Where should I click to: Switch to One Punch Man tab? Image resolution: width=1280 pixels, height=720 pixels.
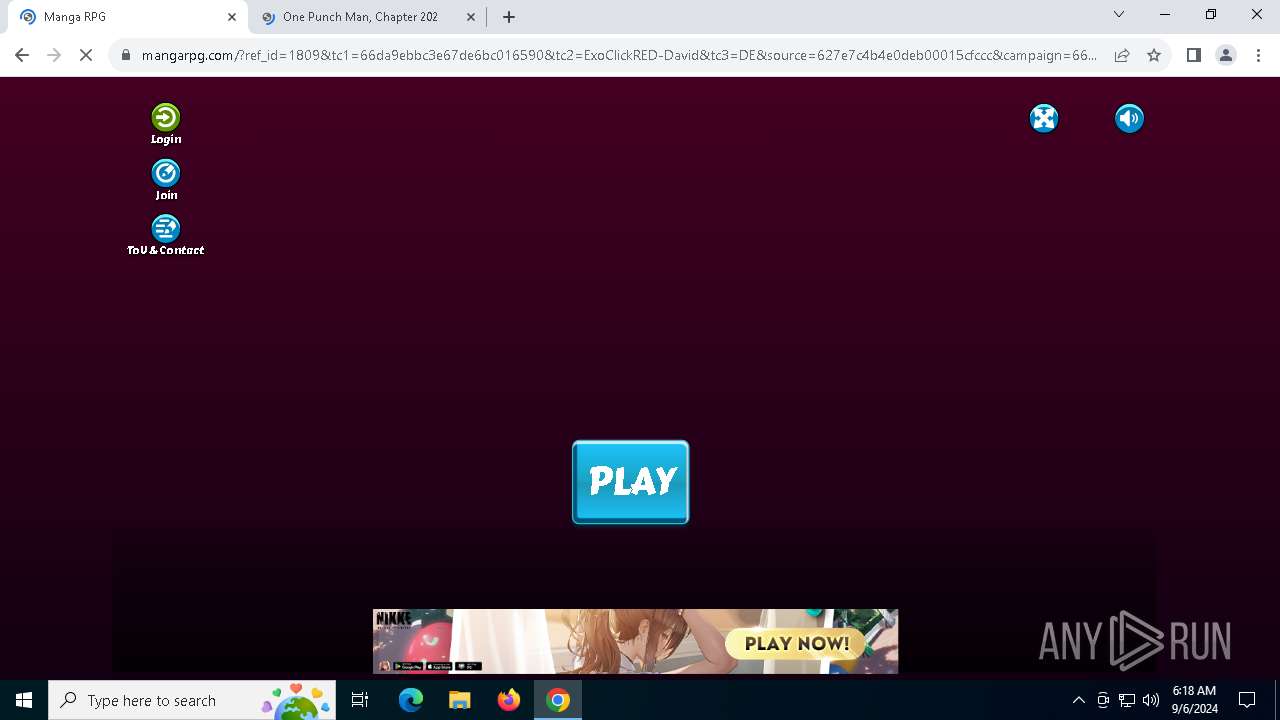point(369,17)
